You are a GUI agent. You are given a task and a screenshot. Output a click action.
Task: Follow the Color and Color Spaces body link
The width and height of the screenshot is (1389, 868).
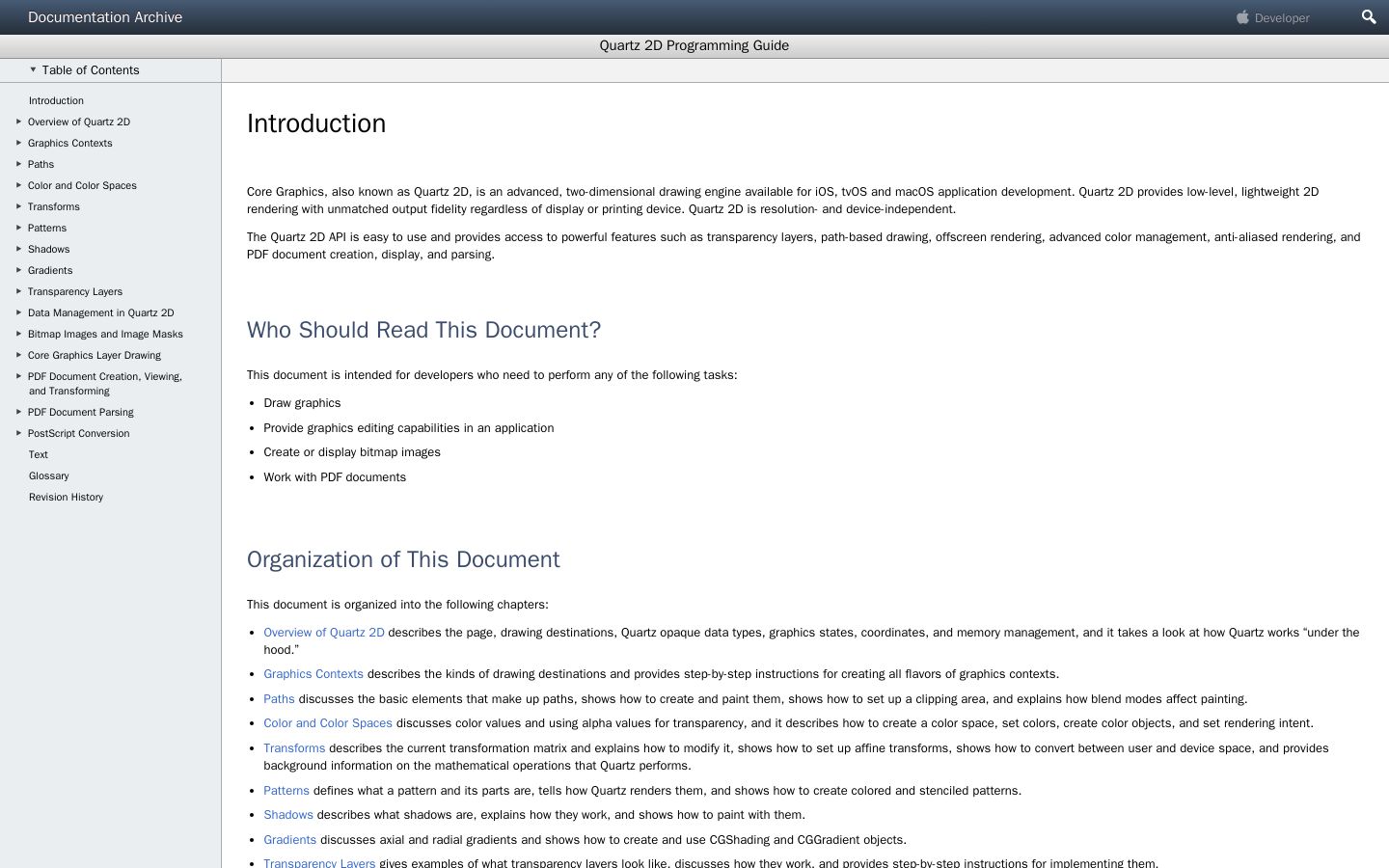tap(328, 723)
